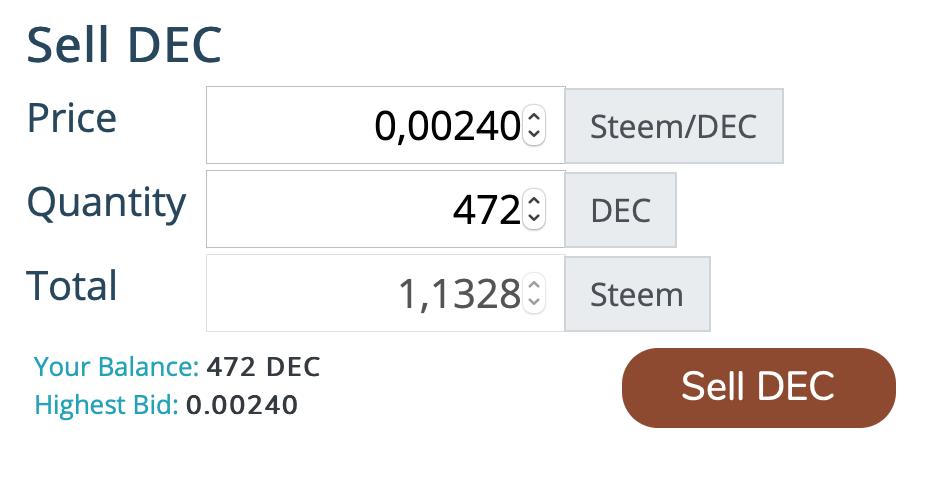This screenshot has width=950, height=478.
Task: Increase price with the up stepper arrow
Action: click(534, 117)
